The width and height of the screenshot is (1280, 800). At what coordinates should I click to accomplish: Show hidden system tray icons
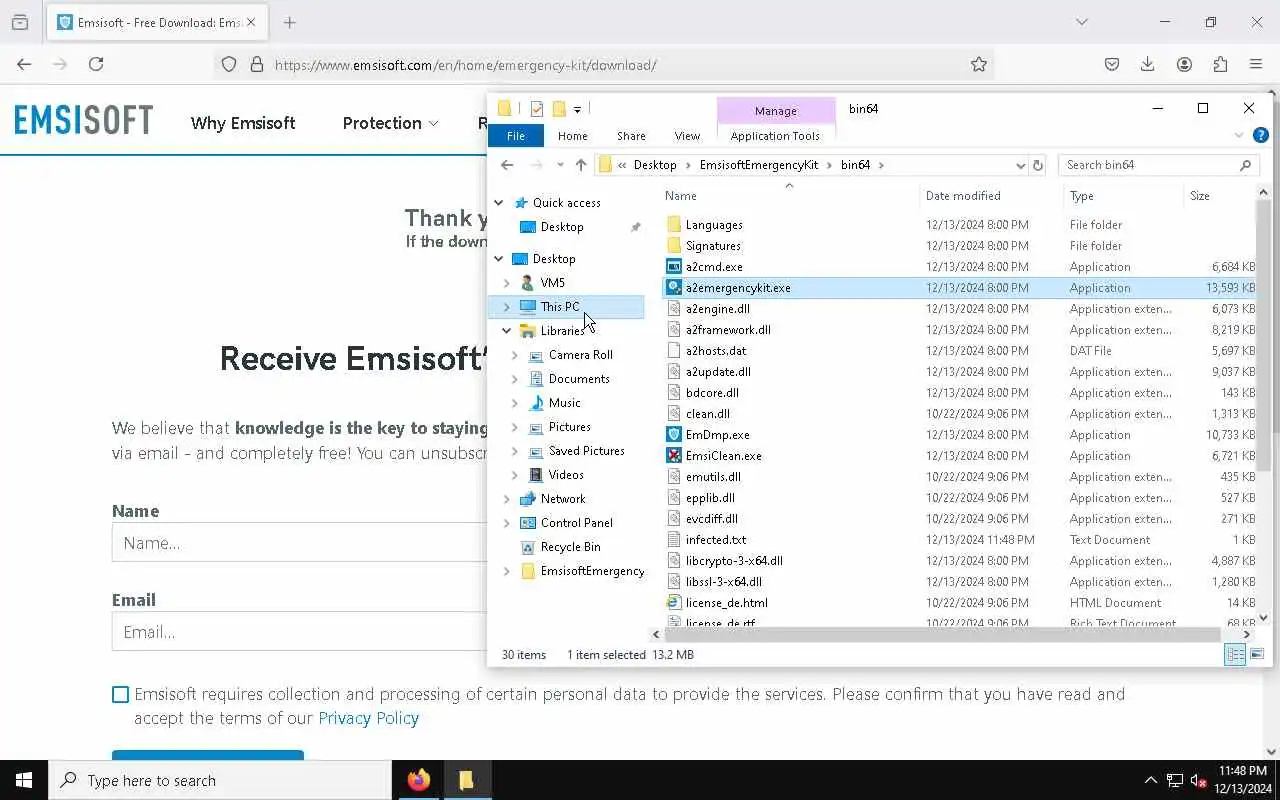[1150, 780]
